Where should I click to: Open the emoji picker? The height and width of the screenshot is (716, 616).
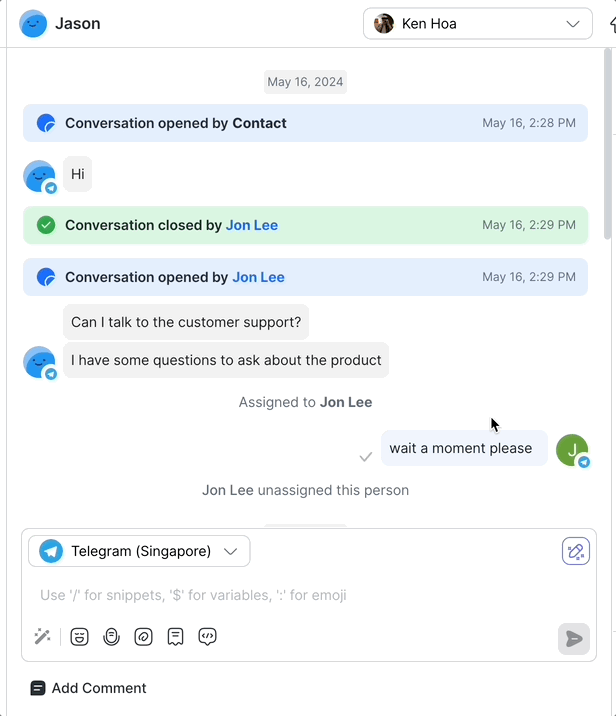click(79, 636)
